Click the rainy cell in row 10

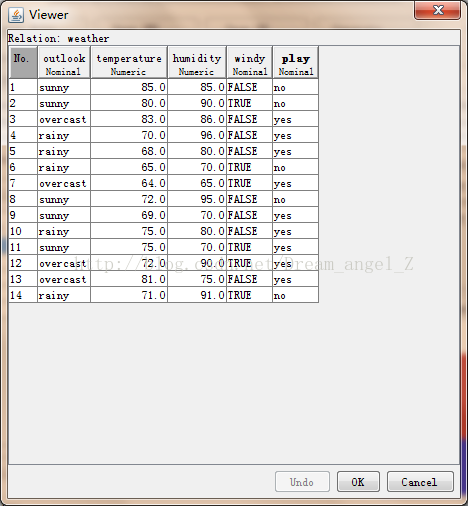(64, 231)
